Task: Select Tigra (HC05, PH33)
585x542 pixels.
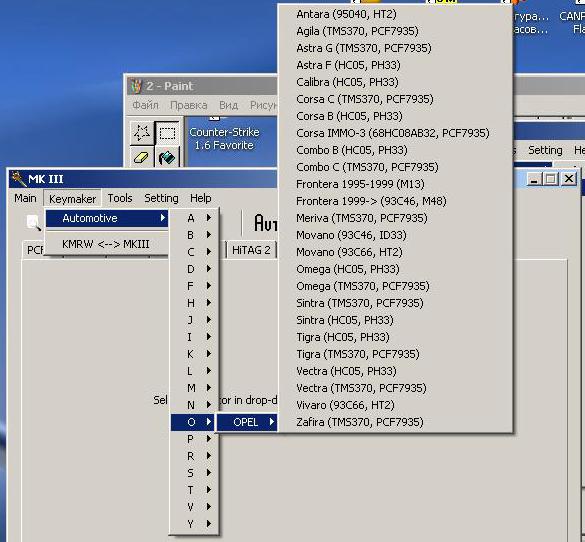Action: (x=395, y=337)
